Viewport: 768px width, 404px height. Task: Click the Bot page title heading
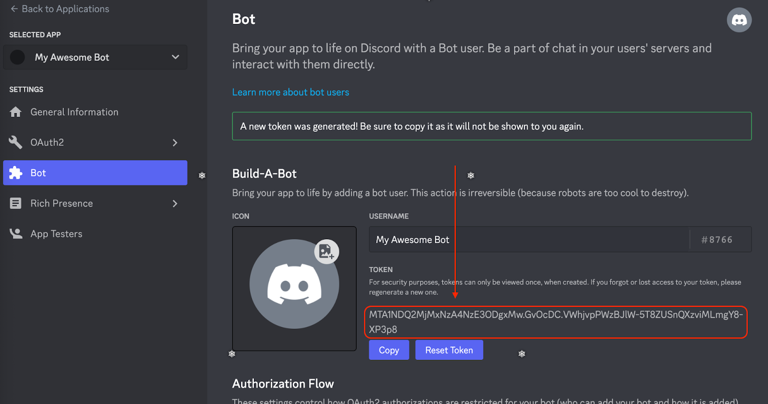click(x=244, y=19)
